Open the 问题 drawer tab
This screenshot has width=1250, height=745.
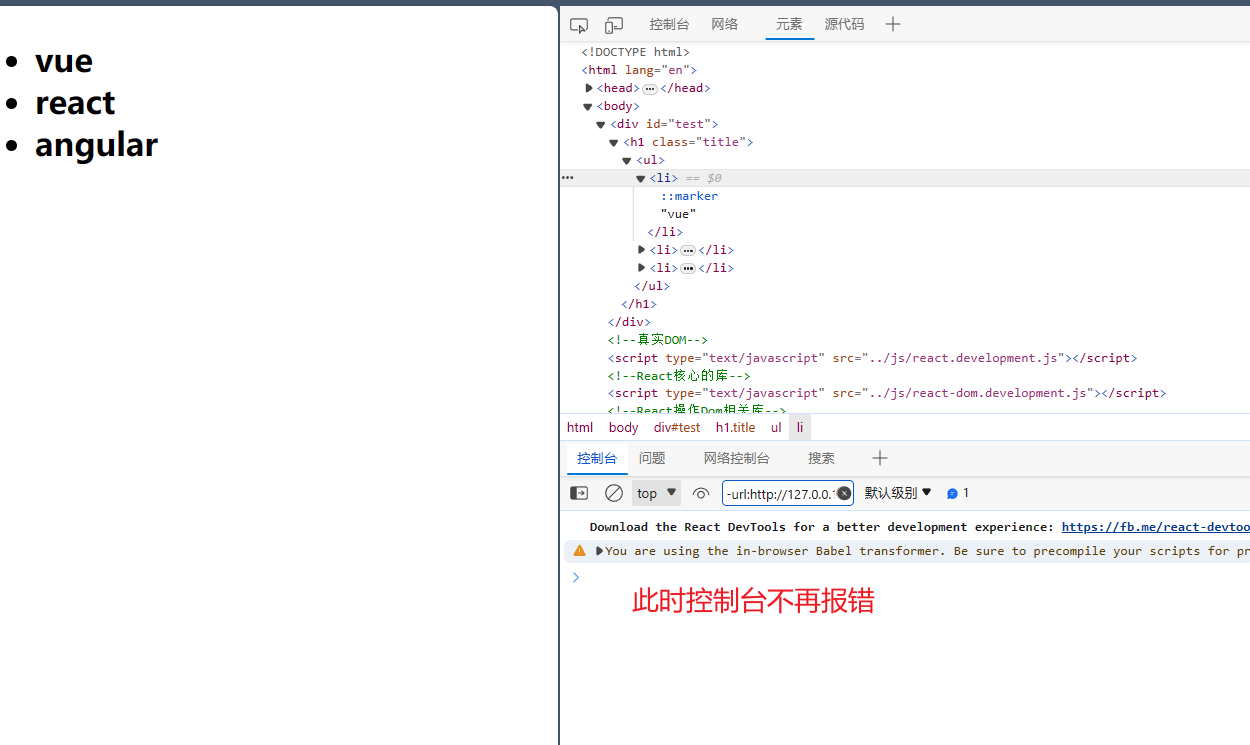(652, 458)
